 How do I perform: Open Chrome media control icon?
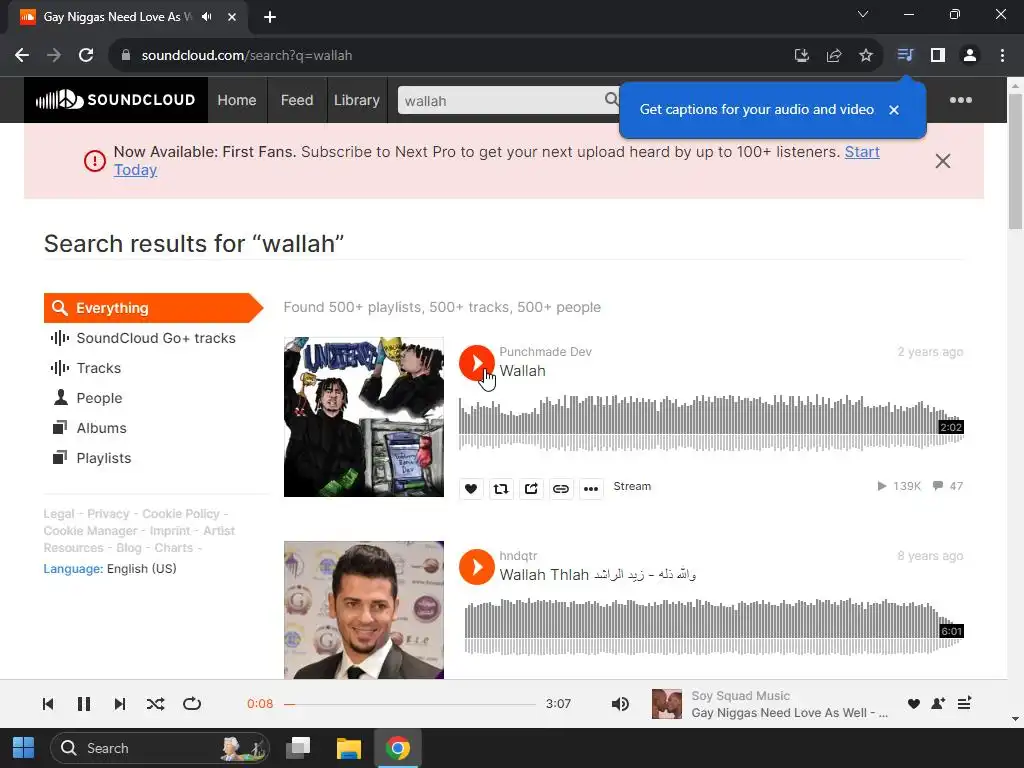click(905, 56)
